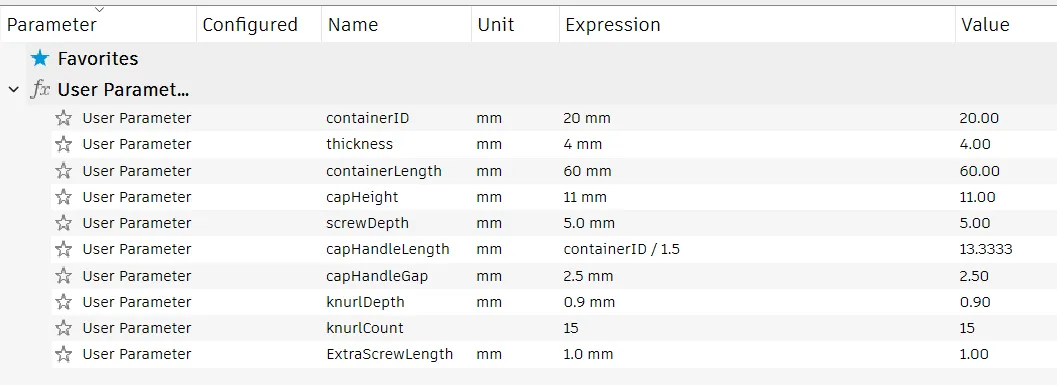Collapse the User Parameters section chevron
The height and width of the screenshot is (385, 1057).
tap(13, 90)
